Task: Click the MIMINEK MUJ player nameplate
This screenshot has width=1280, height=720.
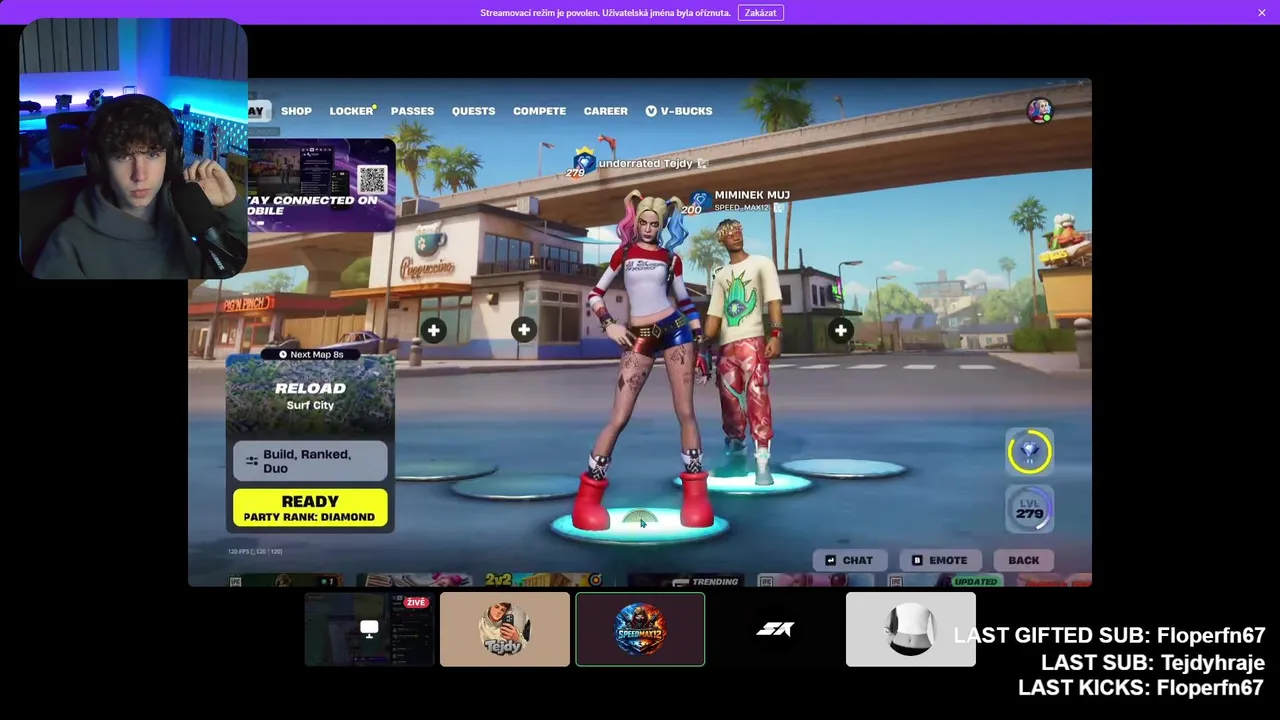Action: pyautogui.click(x=752, y=200)
